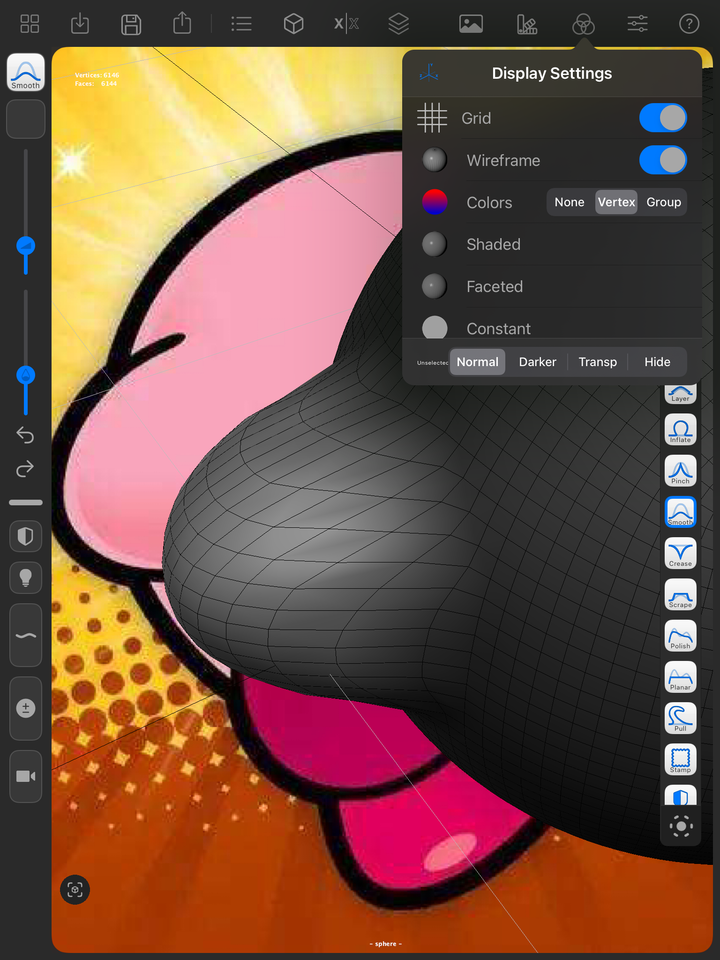Click the symmetry X|X toolbar icon
This screenshot has height=960, width=720.
[347, 24]
